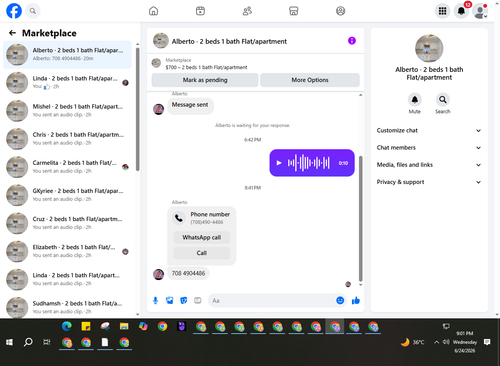Open the Video tab icon in top navigation

pos(200,11)
